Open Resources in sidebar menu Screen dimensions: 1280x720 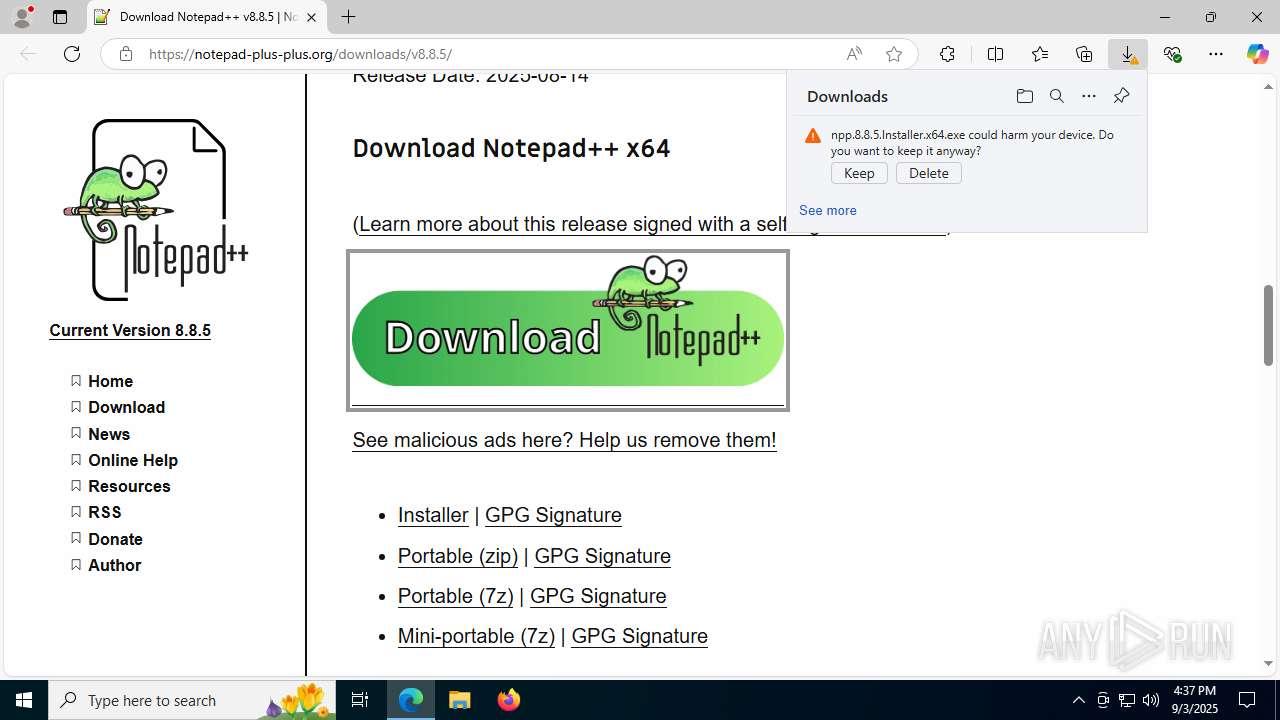pyautogui.click(x=129, y=486)
